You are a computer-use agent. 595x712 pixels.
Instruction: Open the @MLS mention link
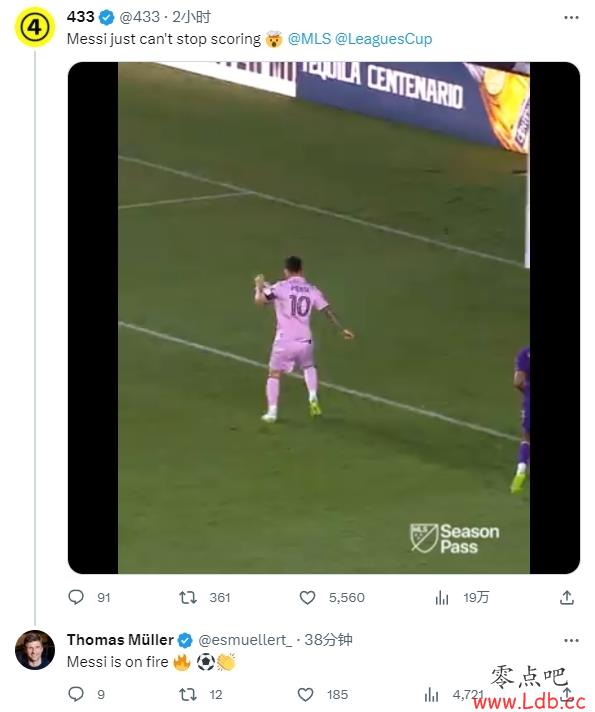309,39
